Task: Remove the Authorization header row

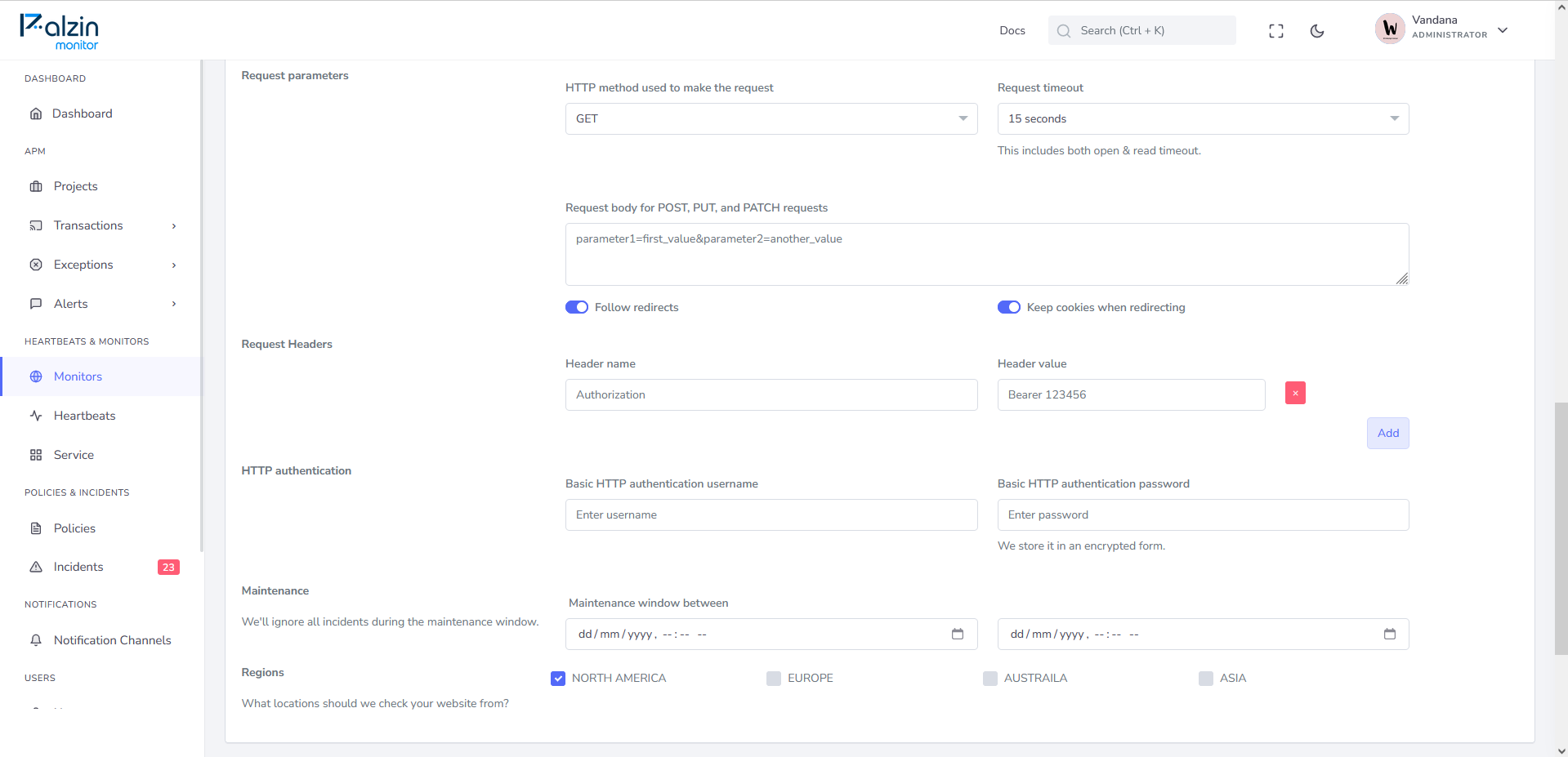Action: 1295,393
